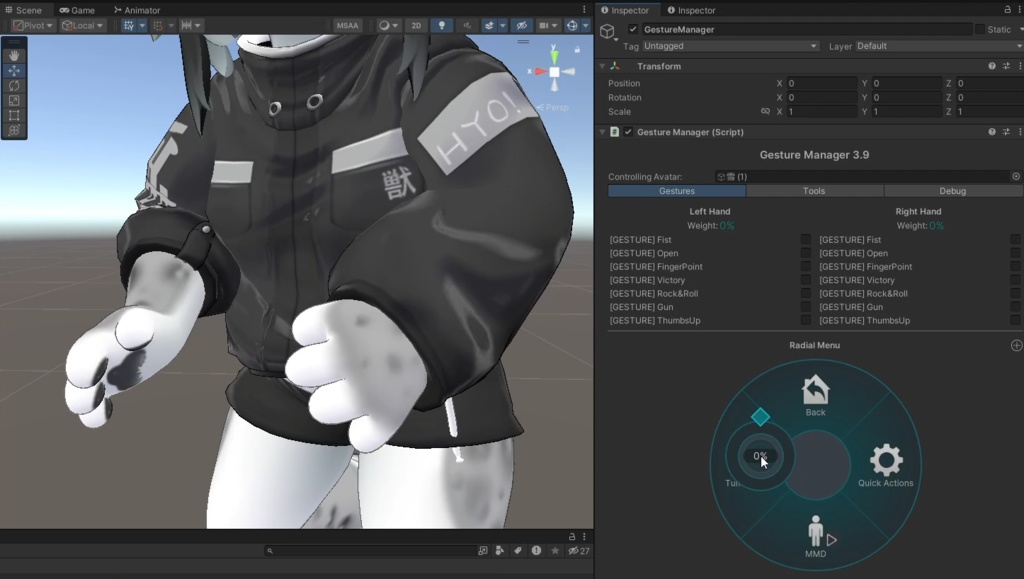Check Left Hand Fist gesture
This screenshot has width=1024, height=579.
[x=805, y=240]
